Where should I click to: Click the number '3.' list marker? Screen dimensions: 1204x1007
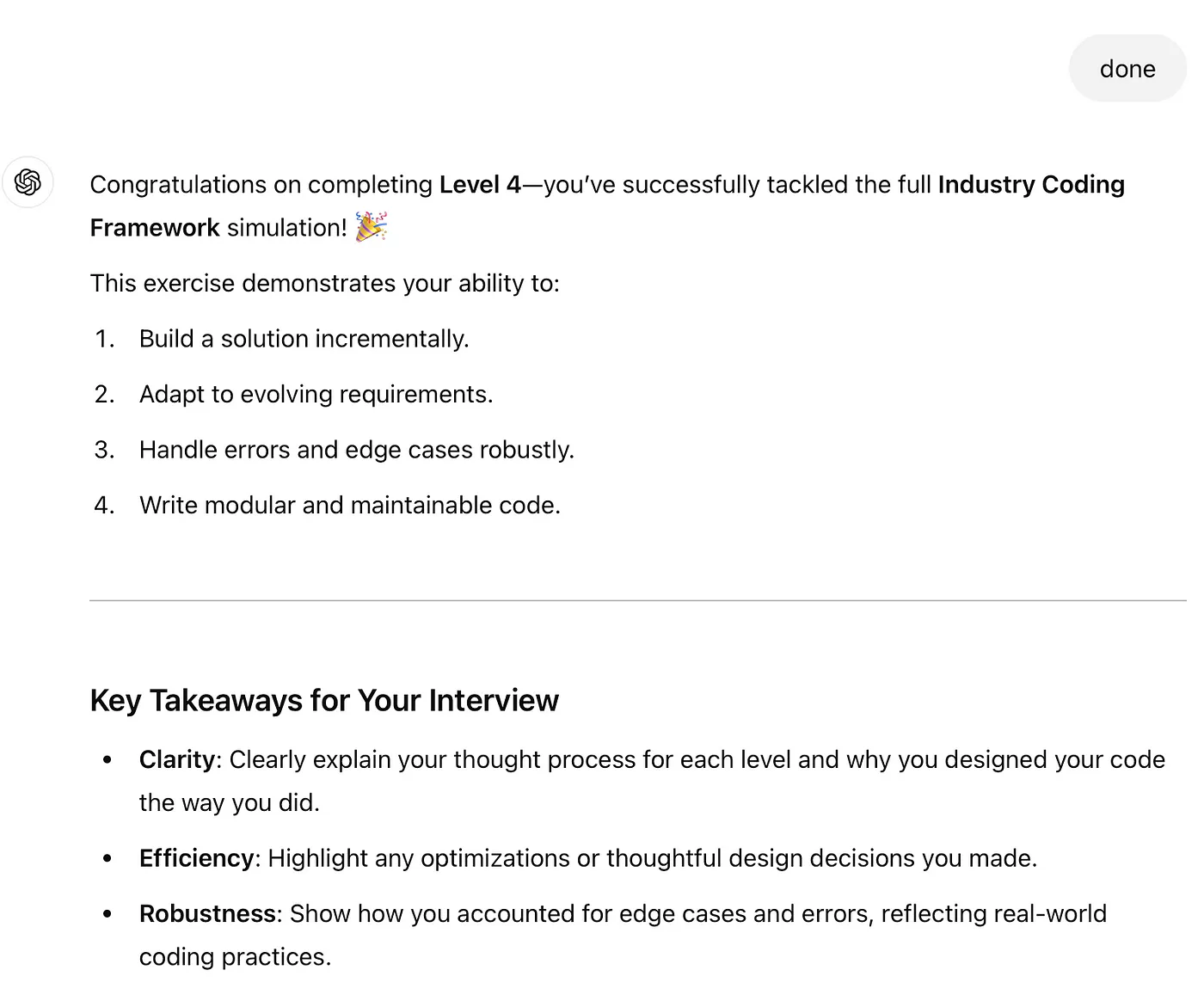pyautogui.click(x=105, y=450)
